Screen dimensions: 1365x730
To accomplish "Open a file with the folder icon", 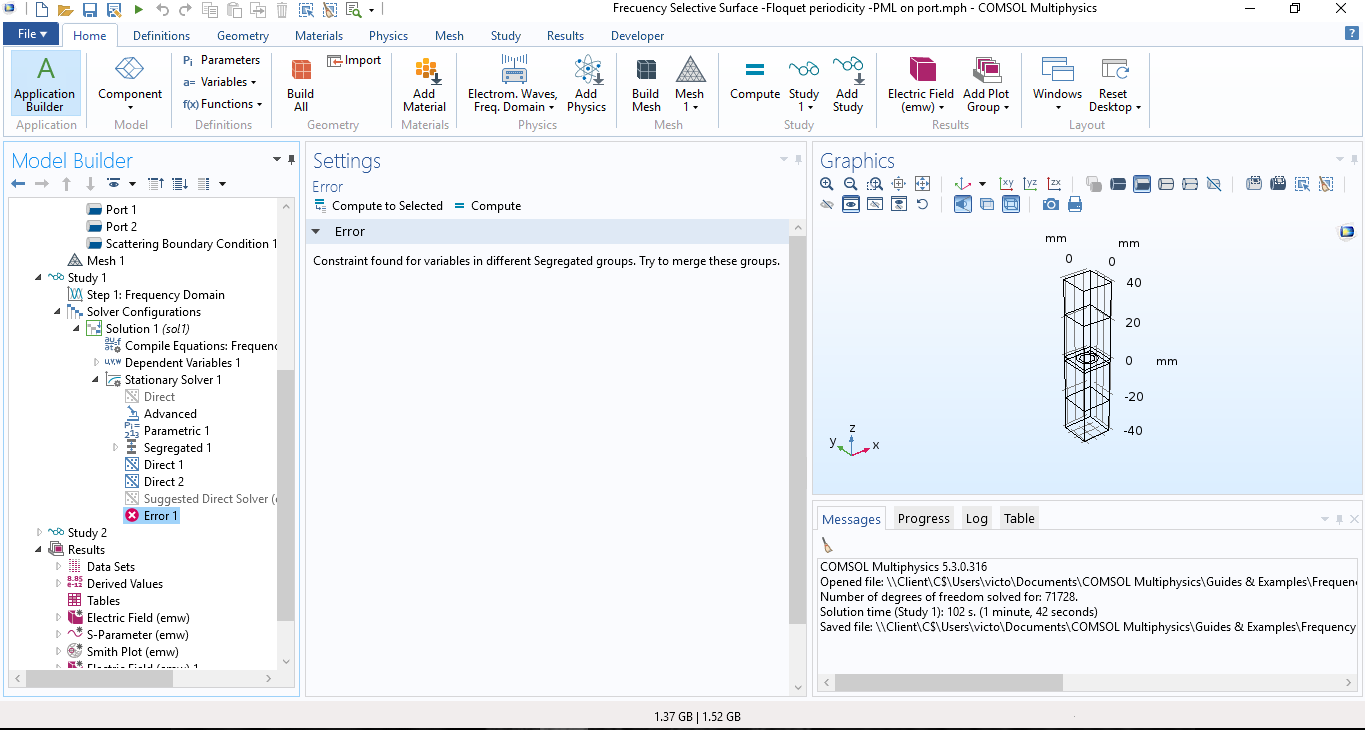I will [x=65, y=10].
